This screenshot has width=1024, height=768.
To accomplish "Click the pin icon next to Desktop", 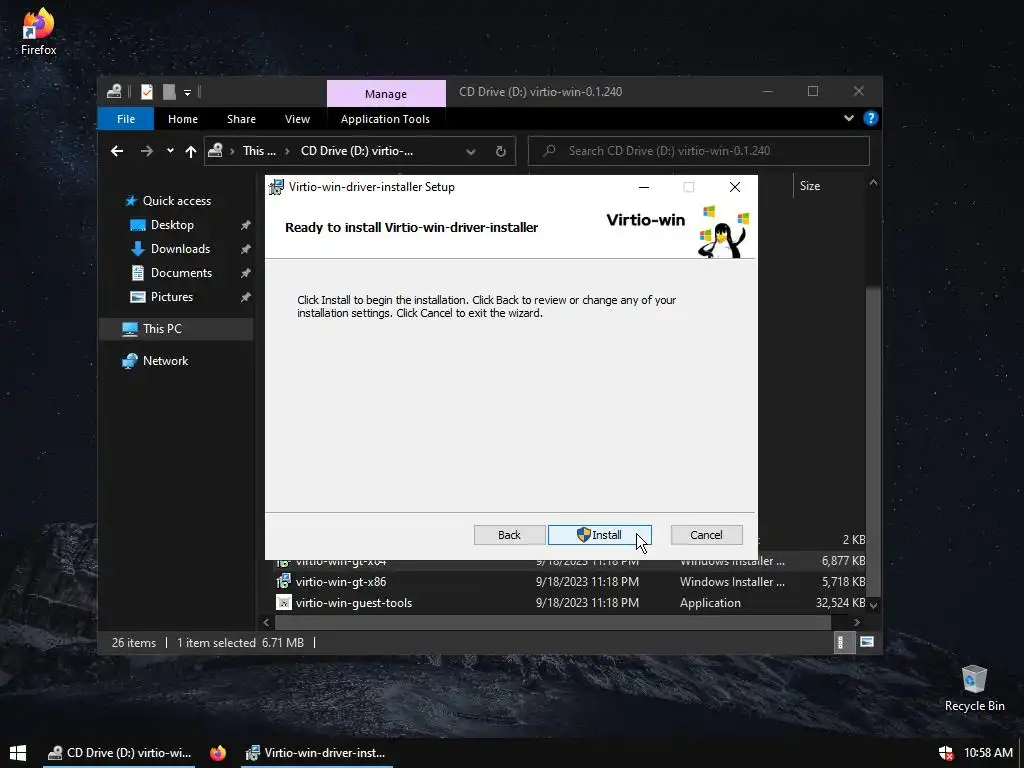I will coord(246,225).
